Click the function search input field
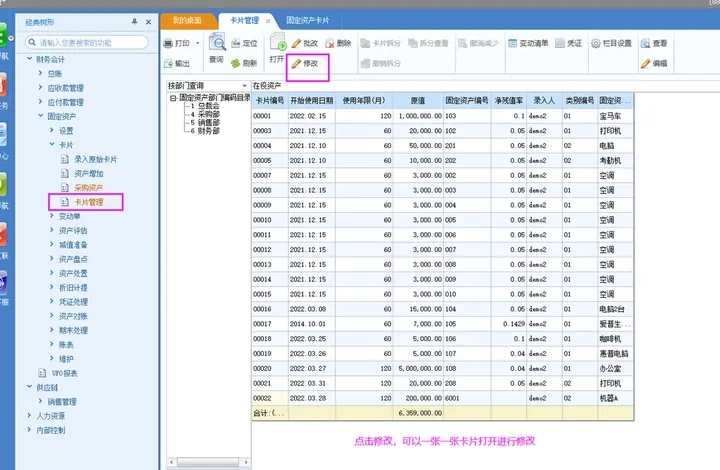This screenshot has height=470, width=720. click(90, 43)
